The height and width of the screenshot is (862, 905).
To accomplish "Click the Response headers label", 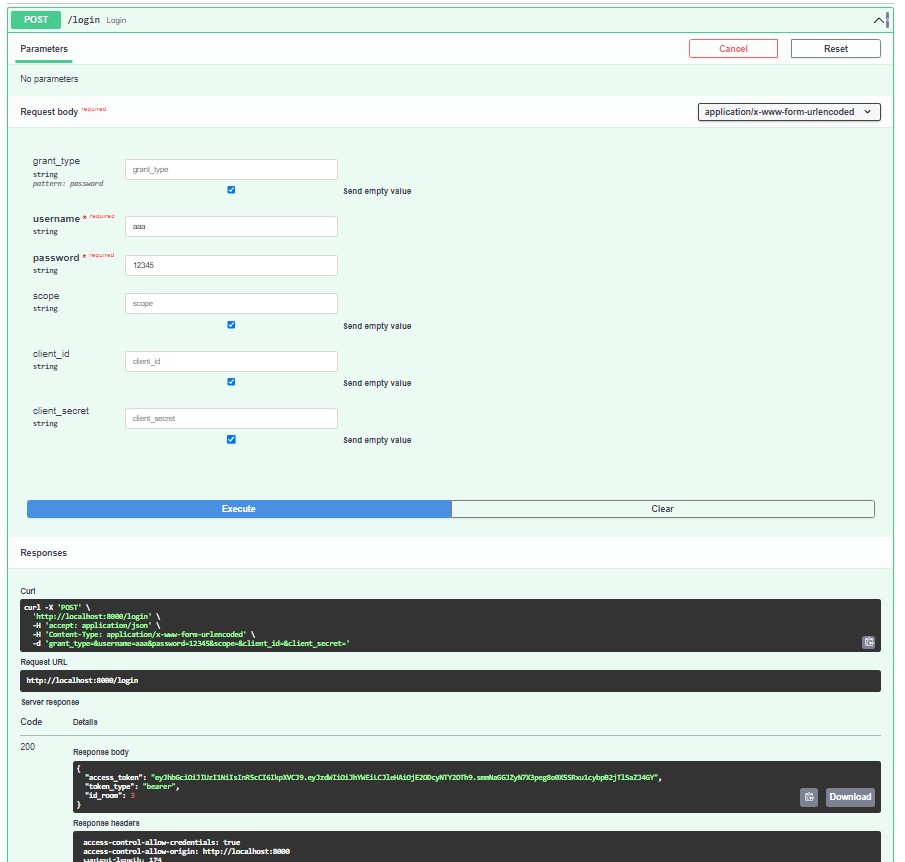I will [106, 823].
